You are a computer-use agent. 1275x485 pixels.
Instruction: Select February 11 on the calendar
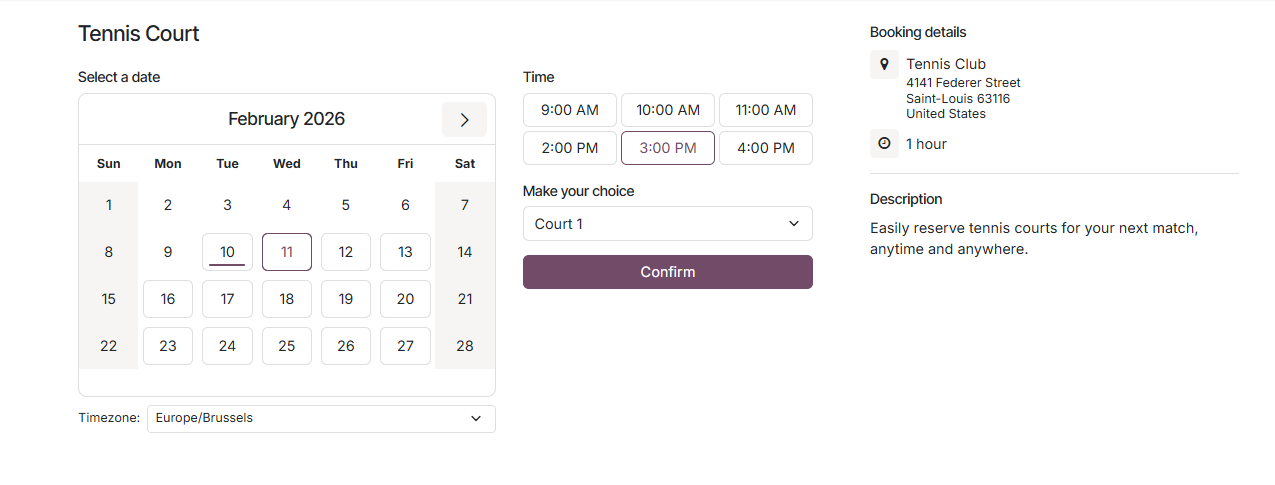click(287, 252)
